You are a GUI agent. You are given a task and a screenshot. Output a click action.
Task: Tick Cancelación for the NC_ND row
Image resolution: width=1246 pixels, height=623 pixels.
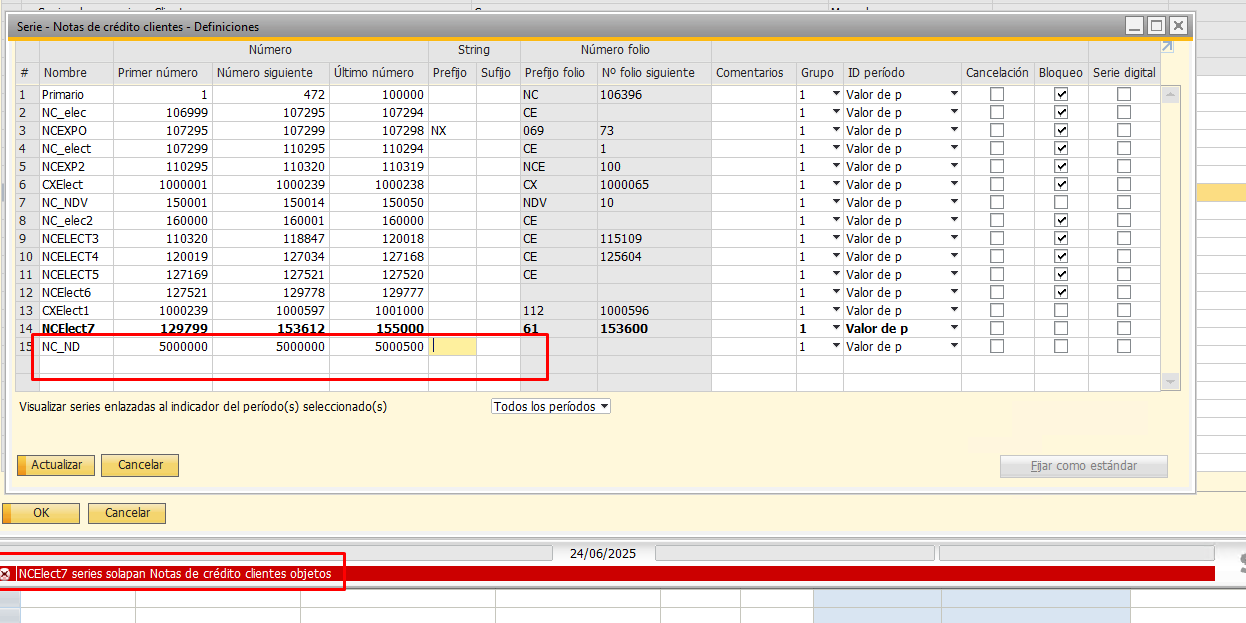997,346
